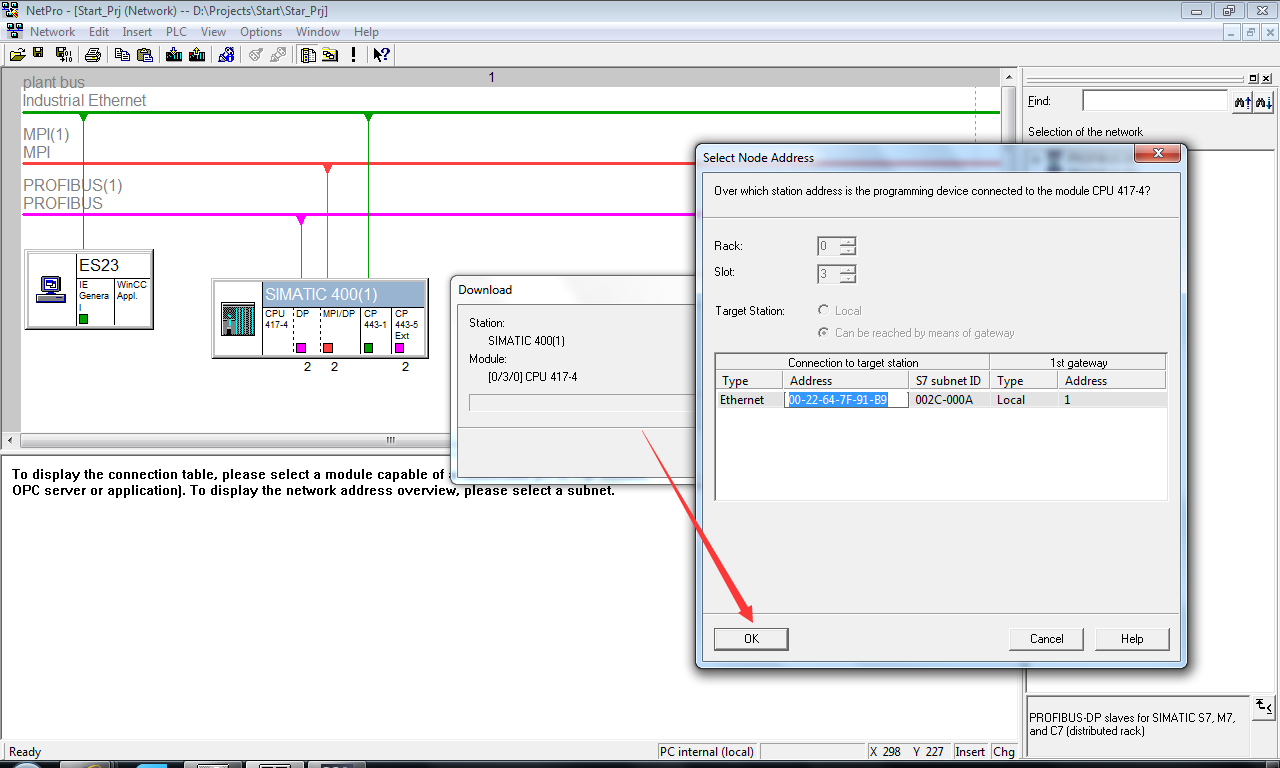The height and width of the screenshot is (768, 1280).
Task: Select the Local target station radio button
Action: pos(824,311)
